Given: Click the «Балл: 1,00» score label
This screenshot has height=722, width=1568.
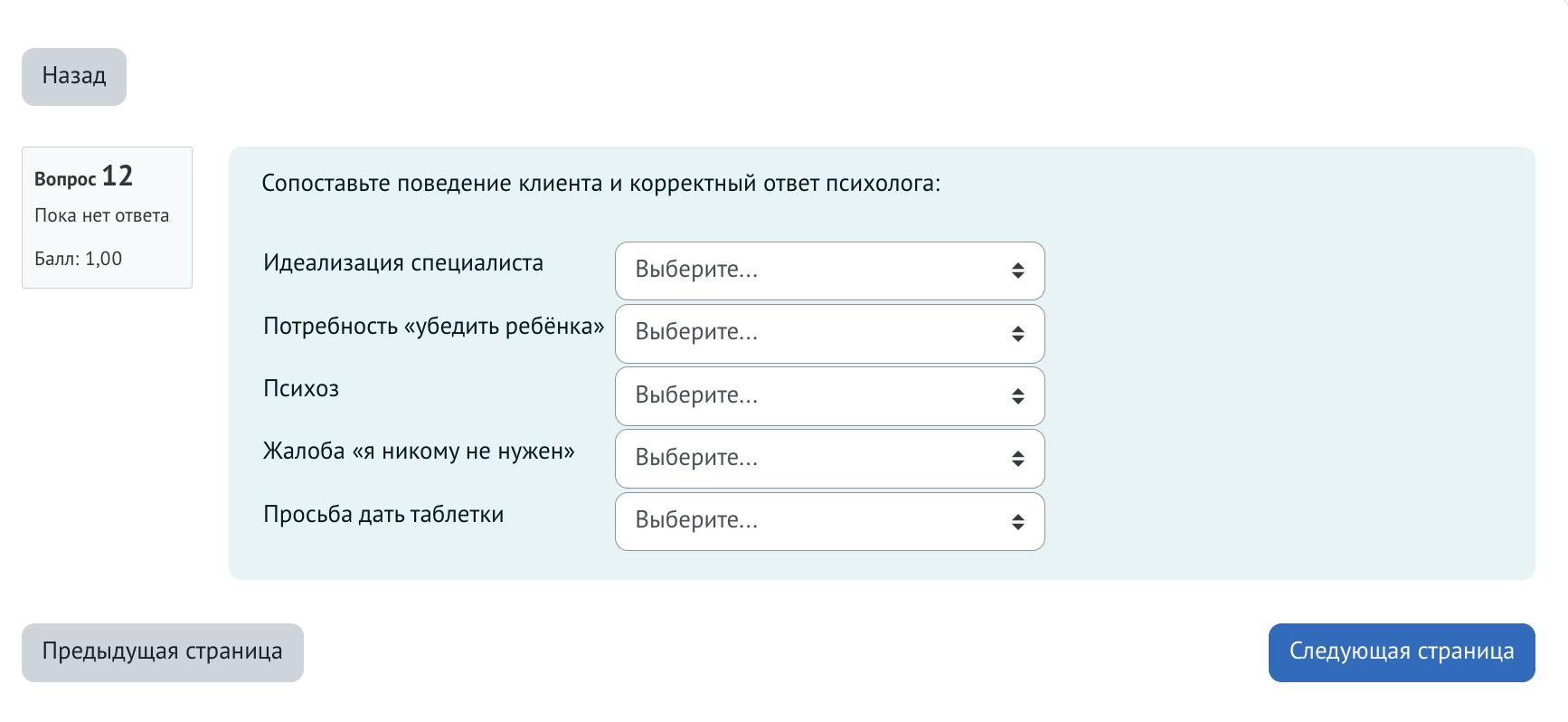Looking at the screenshot, I should [x=78, y=258].
